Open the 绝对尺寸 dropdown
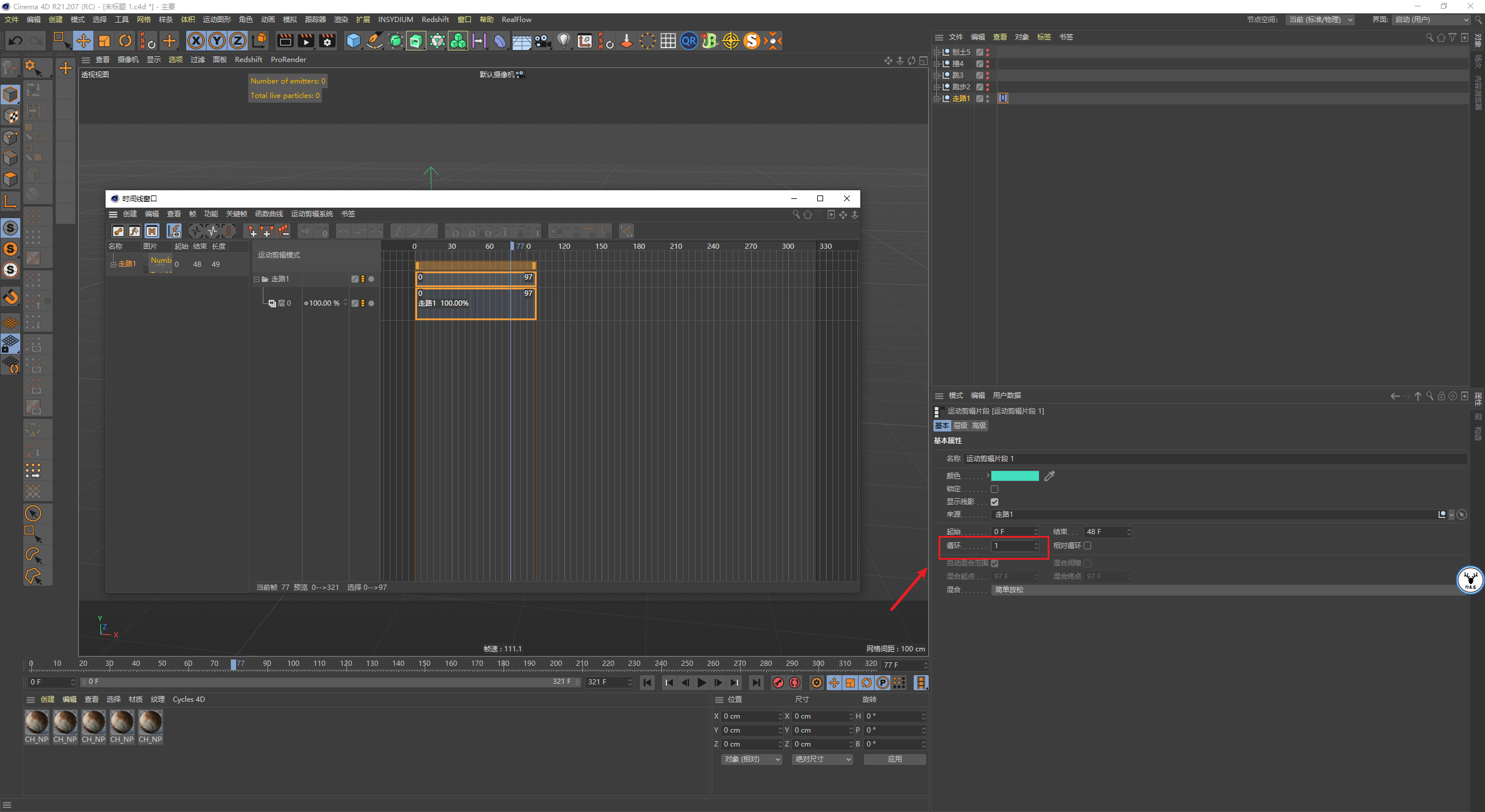Screen dimensions: 1485x812 [823, 759]
